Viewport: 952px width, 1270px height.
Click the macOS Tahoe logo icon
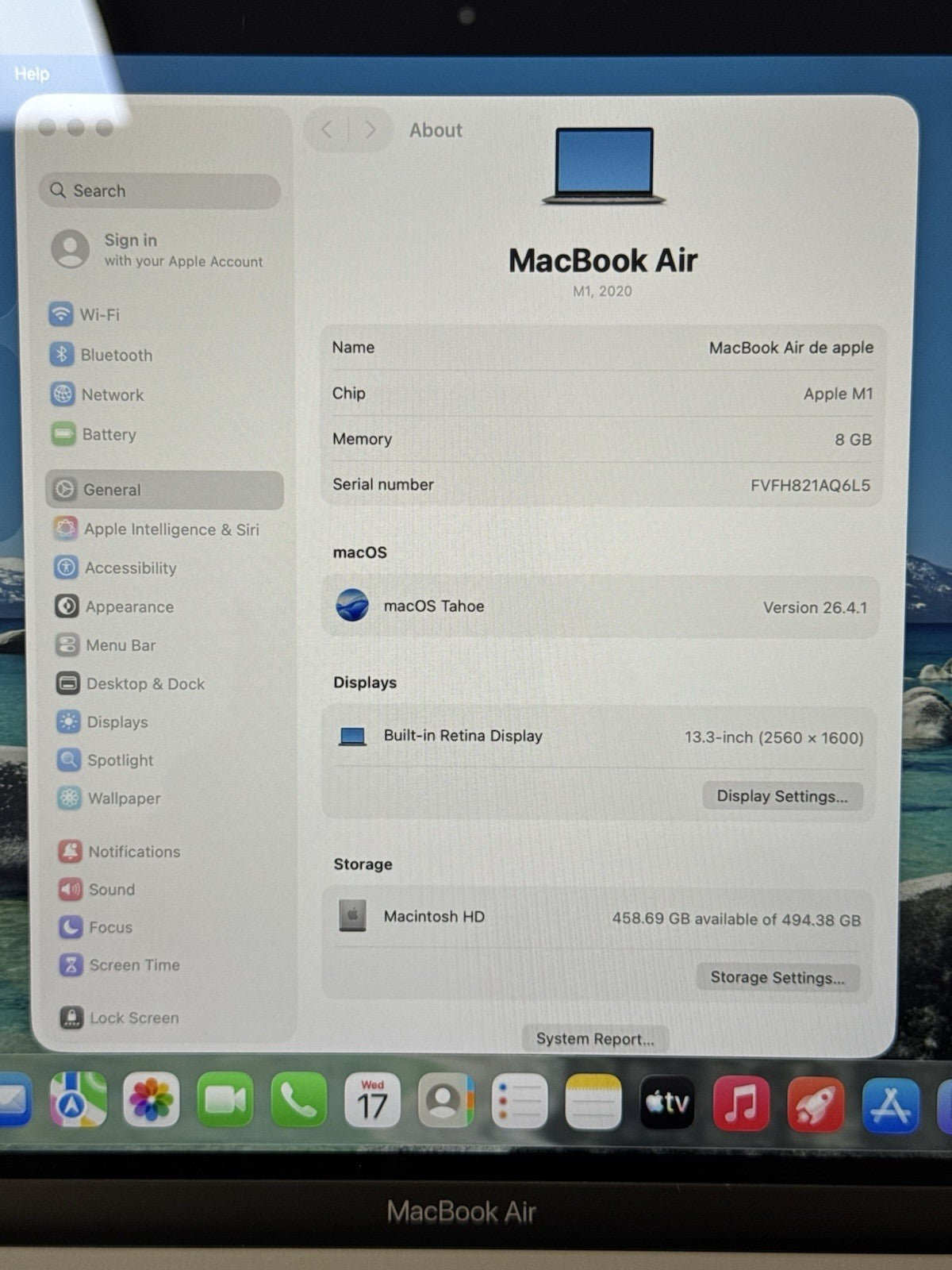(x=352, y=606)
